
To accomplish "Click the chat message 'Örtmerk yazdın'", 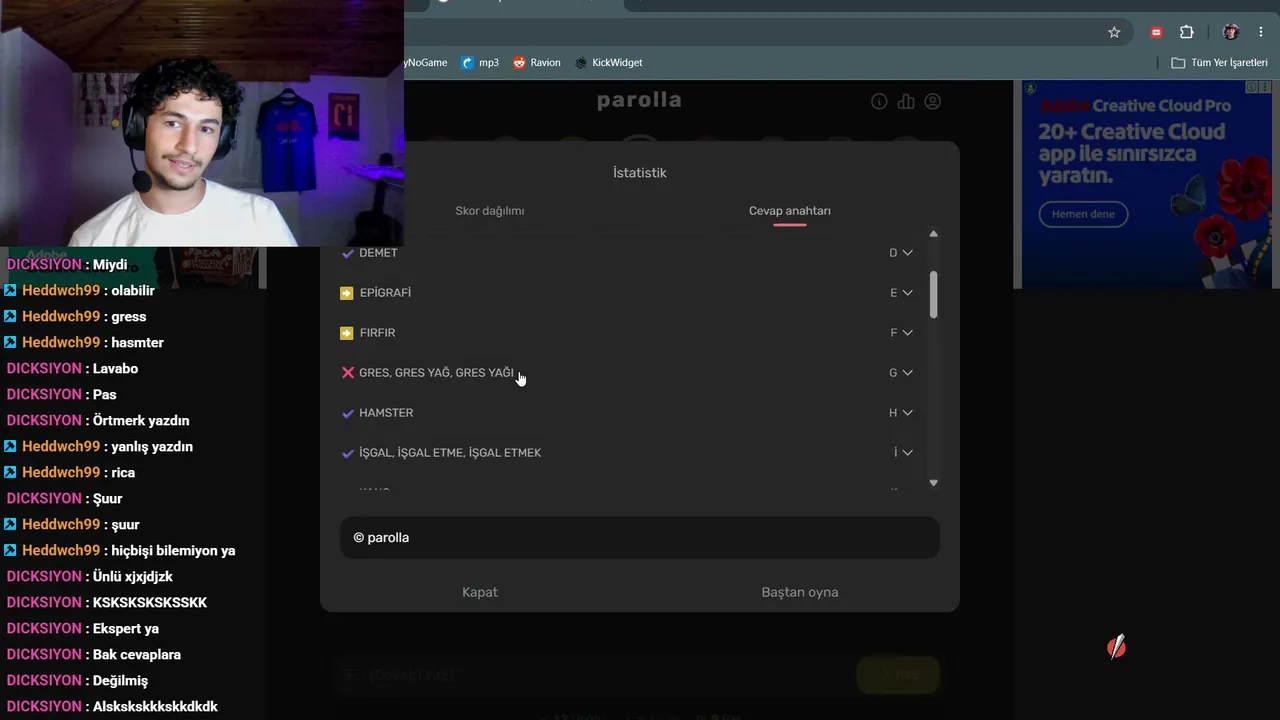I will coord(141,421).
